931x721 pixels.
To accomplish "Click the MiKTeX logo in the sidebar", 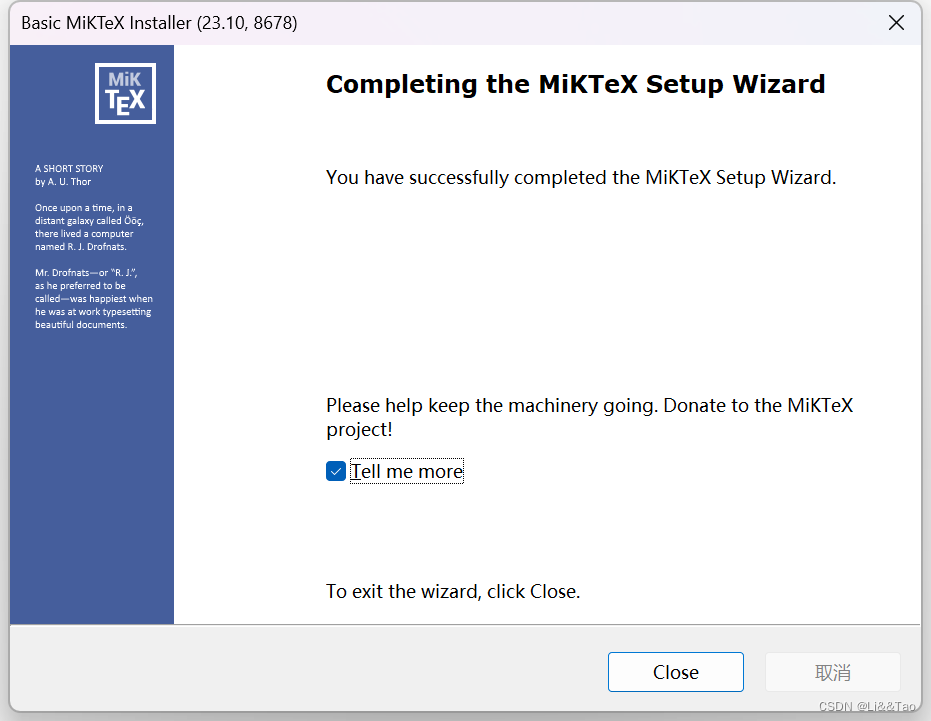I will [x=125, y=93].
